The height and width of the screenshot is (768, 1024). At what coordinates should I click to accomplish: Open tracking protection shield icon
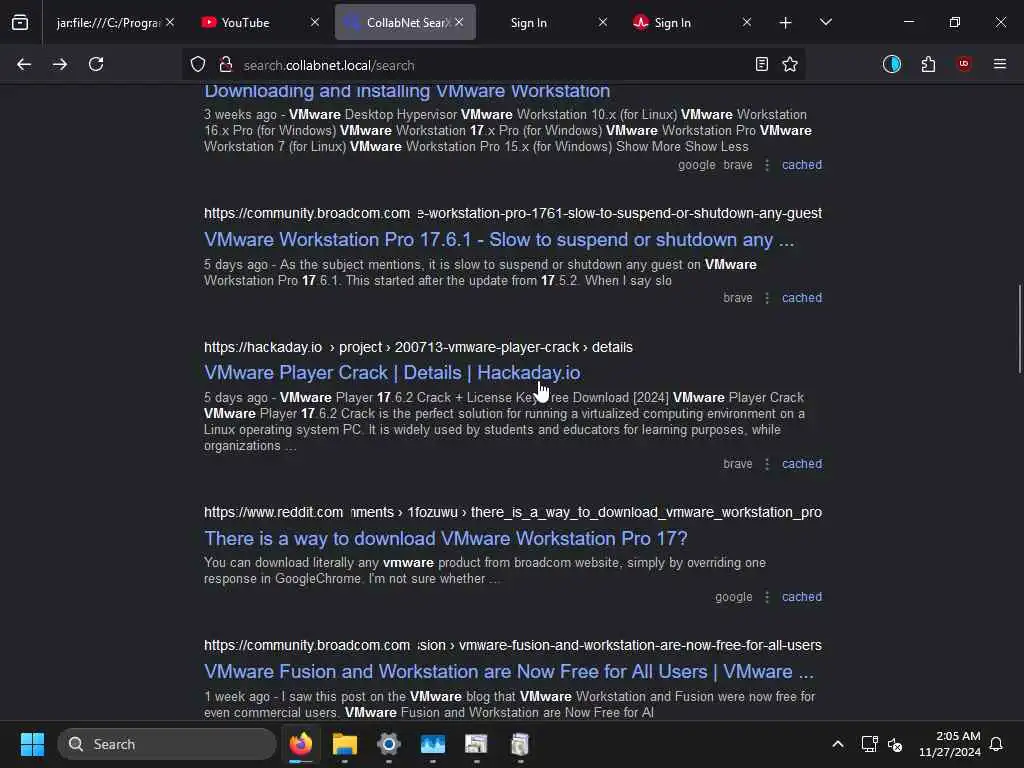(x=198, y=64)
